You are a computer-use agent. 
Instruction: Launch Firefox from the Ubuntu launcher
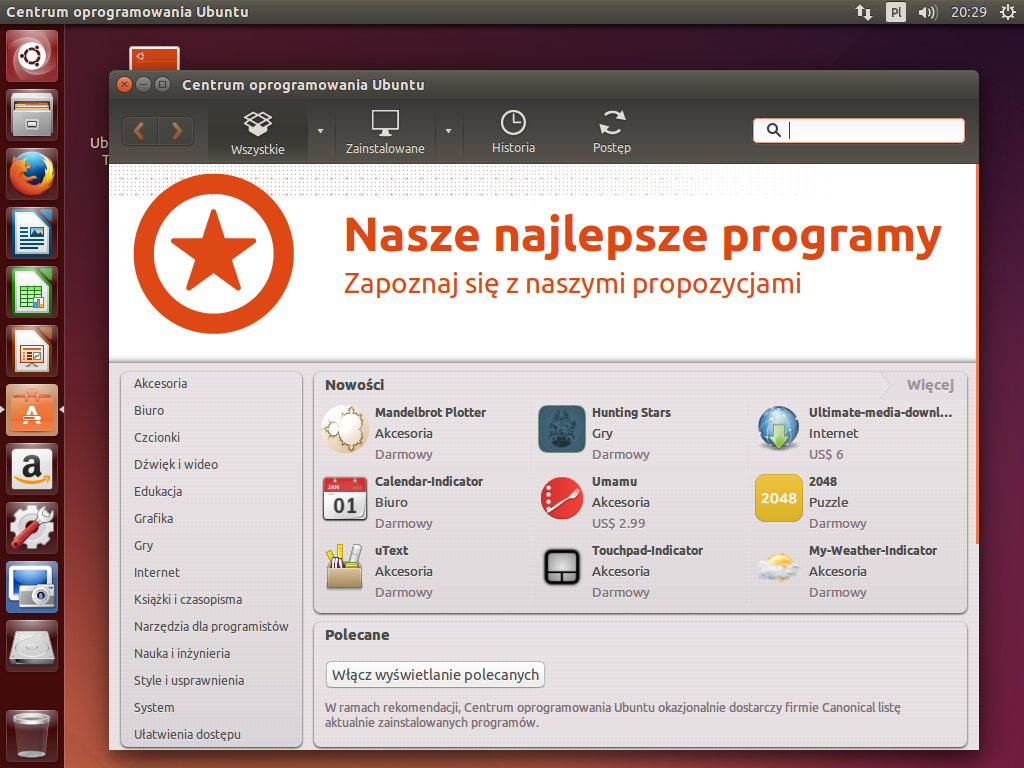(x=33, y=174)
